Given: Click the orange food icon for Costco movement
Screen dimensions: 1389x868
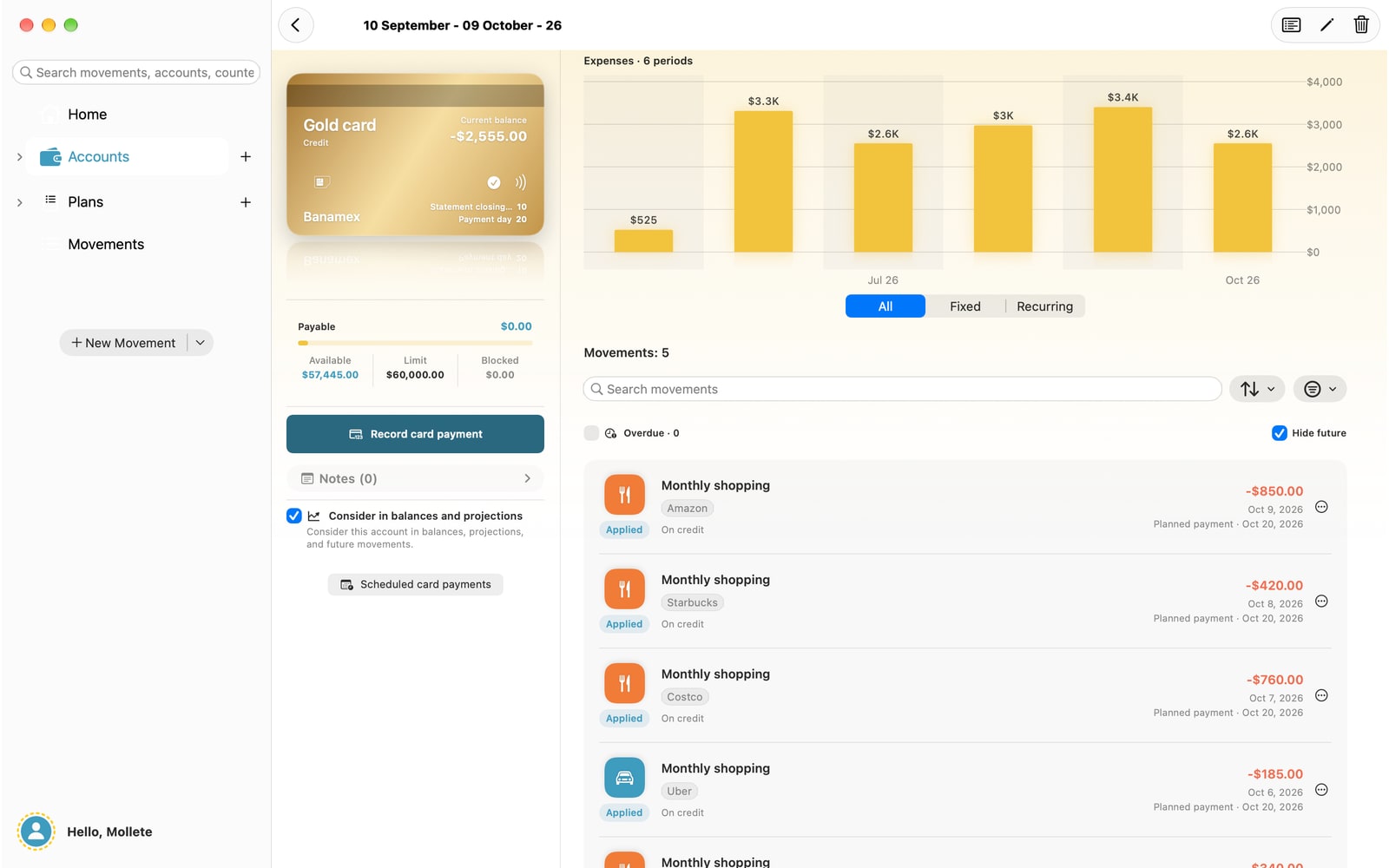Looking at the screenshot, I should pyautogui.click(x=624, y=683).
